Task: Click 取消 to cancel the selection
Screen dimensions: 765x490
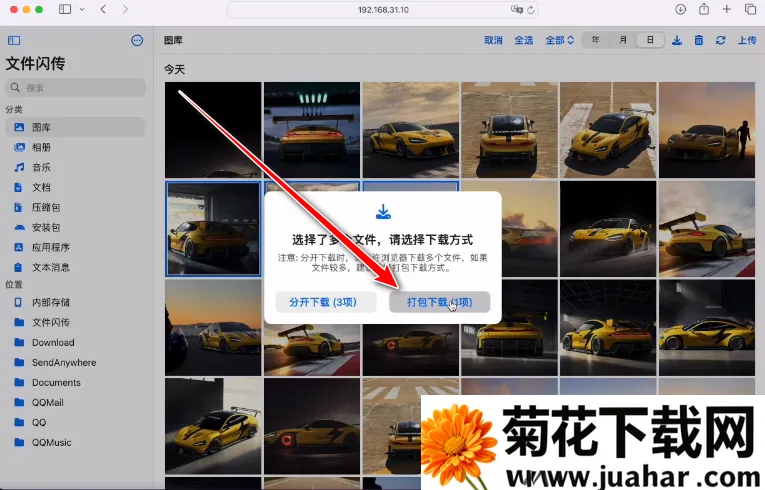Action: (493, 41)
